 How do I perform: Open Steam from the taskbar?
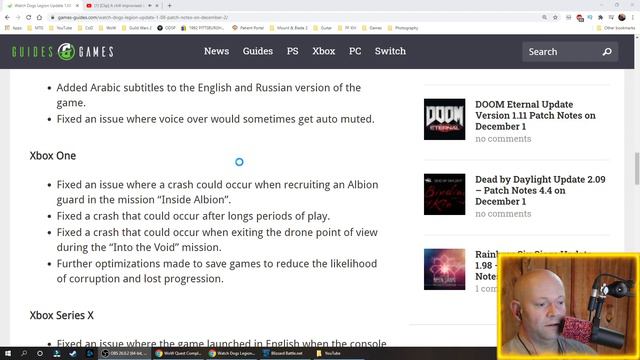73,353
